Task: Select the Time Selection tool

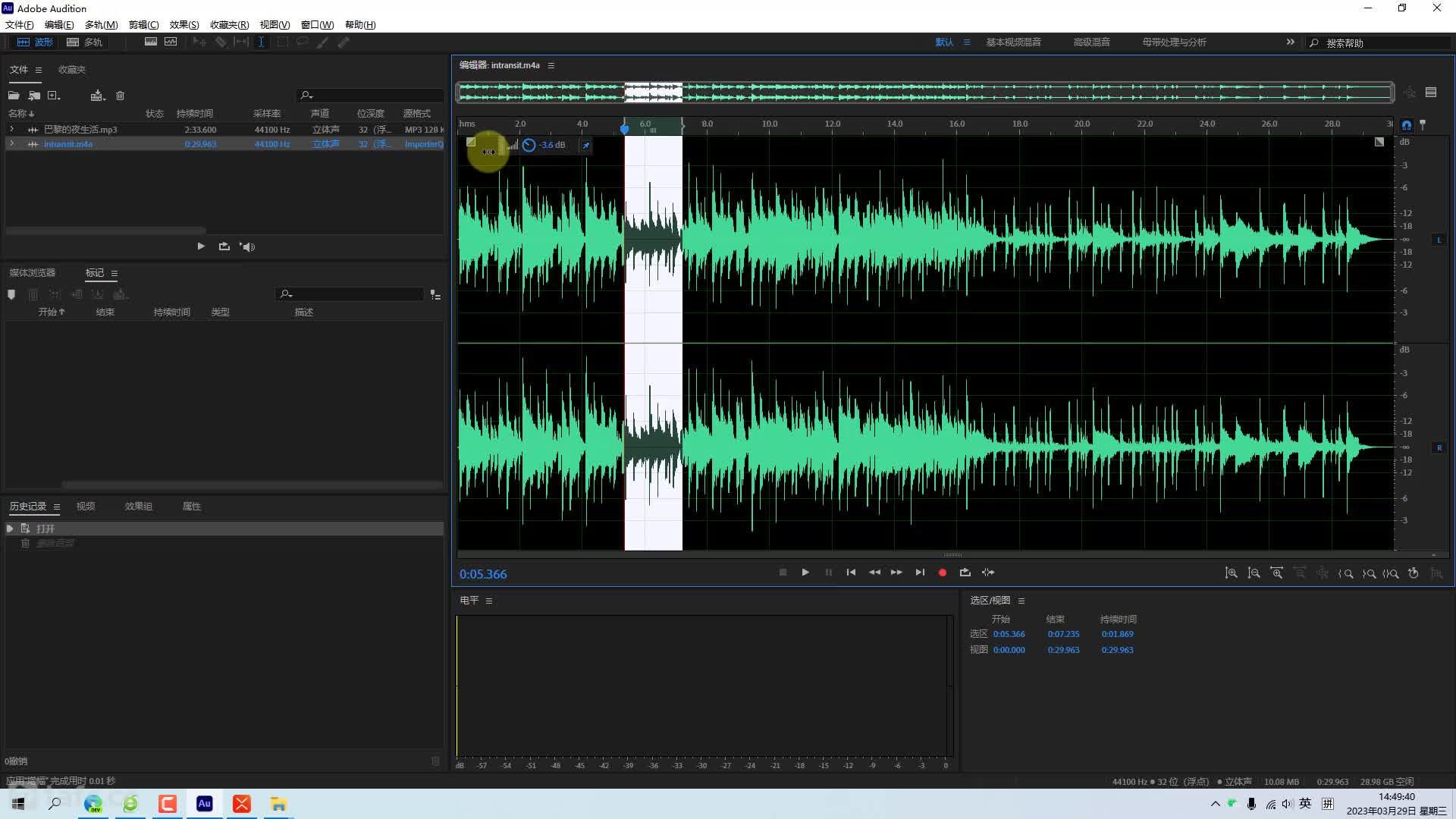Action: click(261, 42)
